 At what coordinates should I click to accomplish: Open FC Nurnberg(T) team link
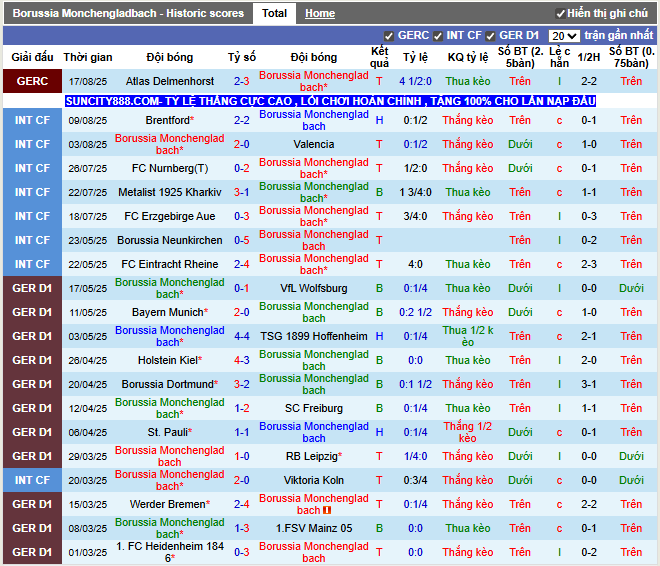pos(170,168)
